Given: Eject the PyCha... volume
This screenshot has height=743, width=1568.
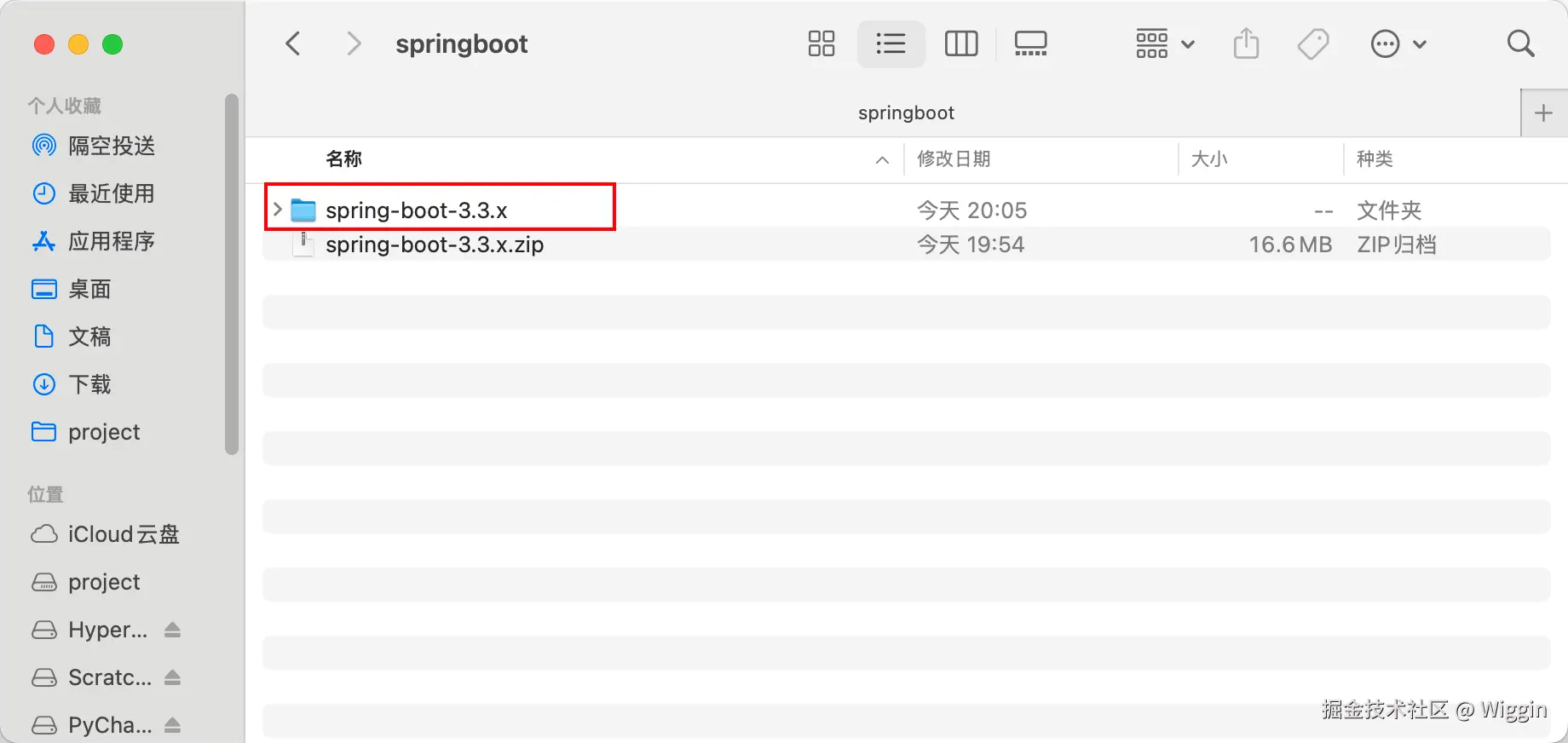Looking at the screenshot, I should (x=172, y=725).
